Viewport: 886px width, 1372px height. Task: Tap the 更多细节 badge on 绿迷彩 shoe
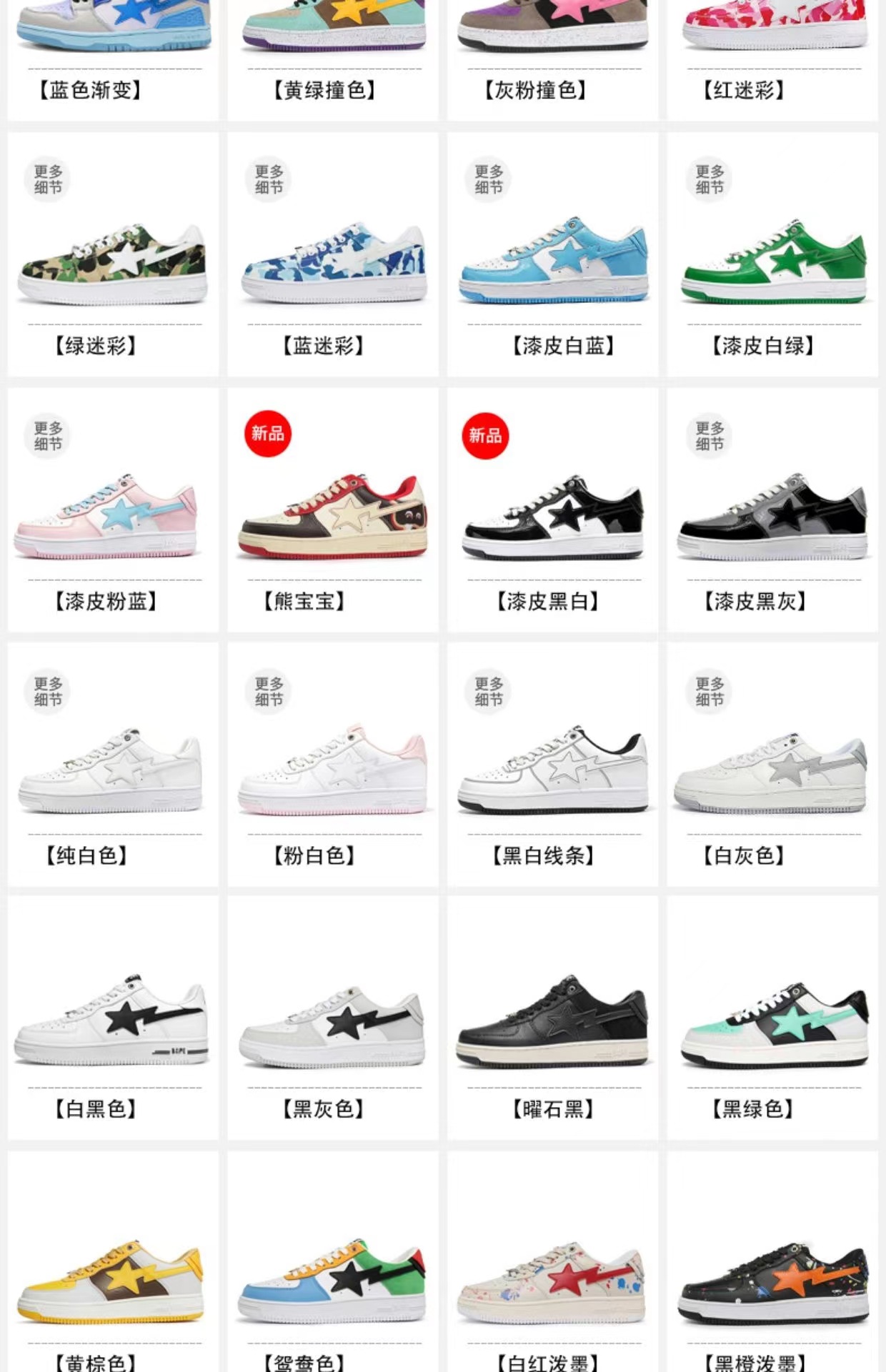point(48,179)
